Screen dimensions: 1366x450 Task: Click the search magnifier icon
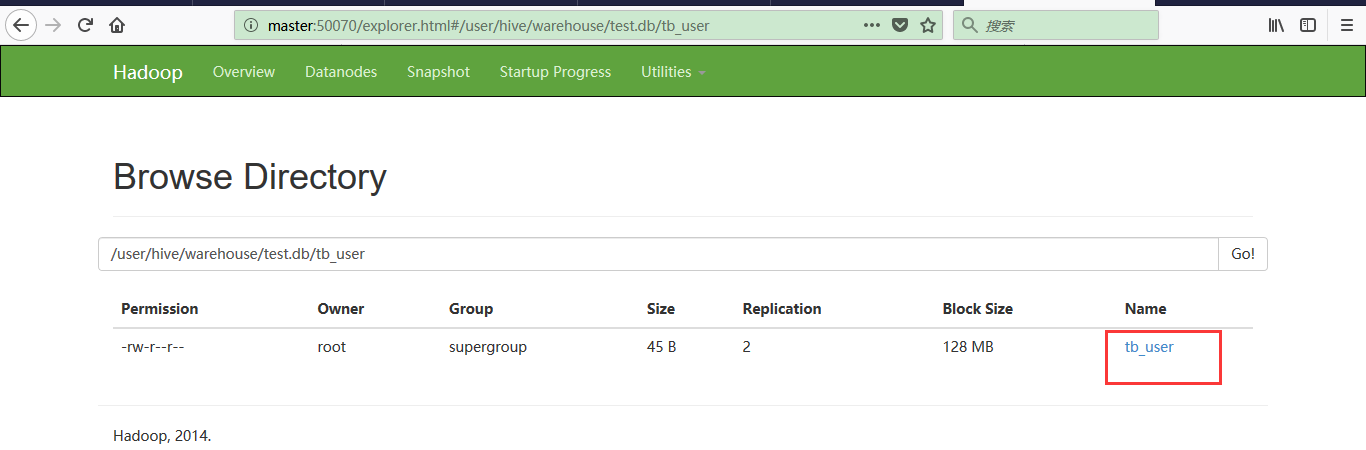(969, 25)
